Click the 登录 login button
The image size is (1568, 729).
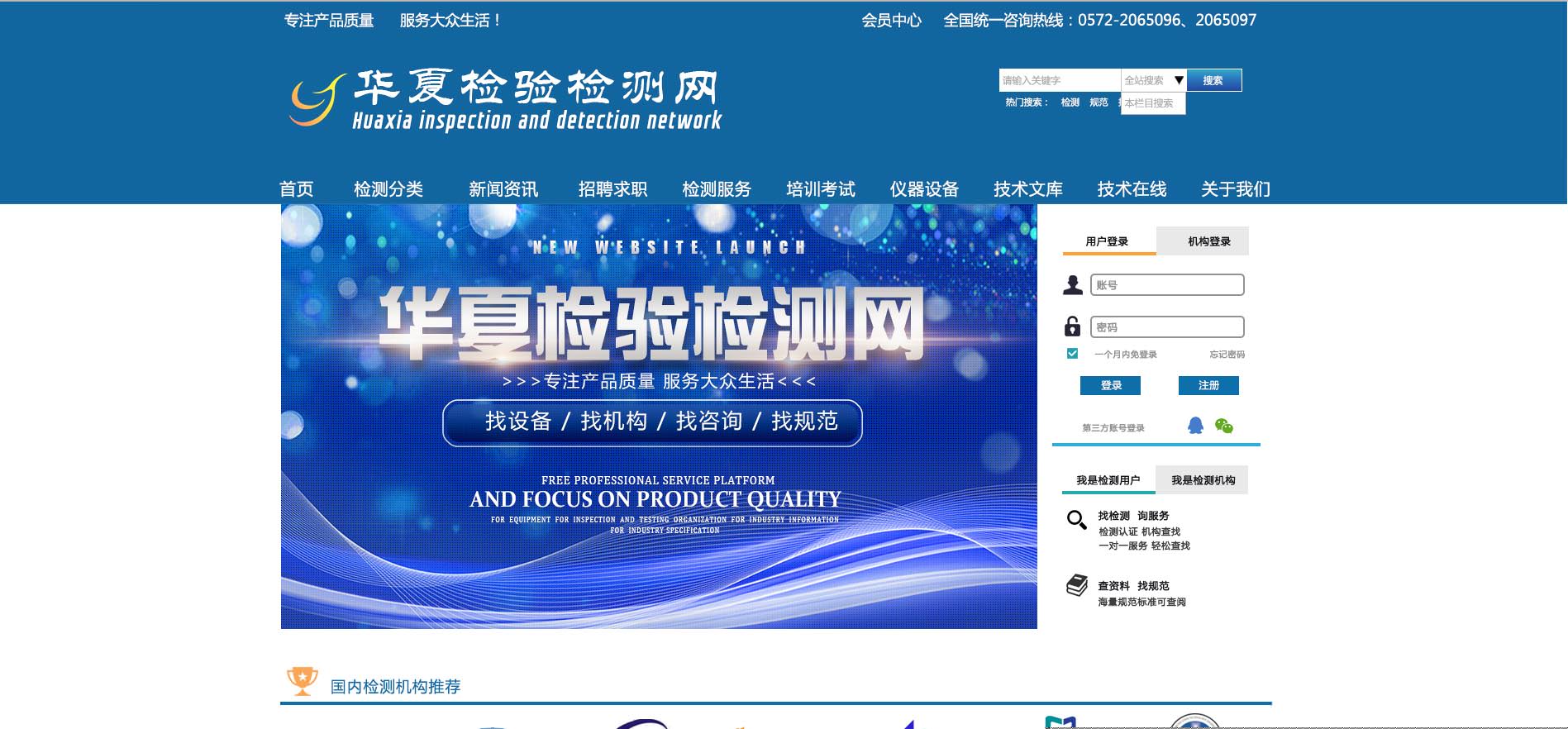1110,385
